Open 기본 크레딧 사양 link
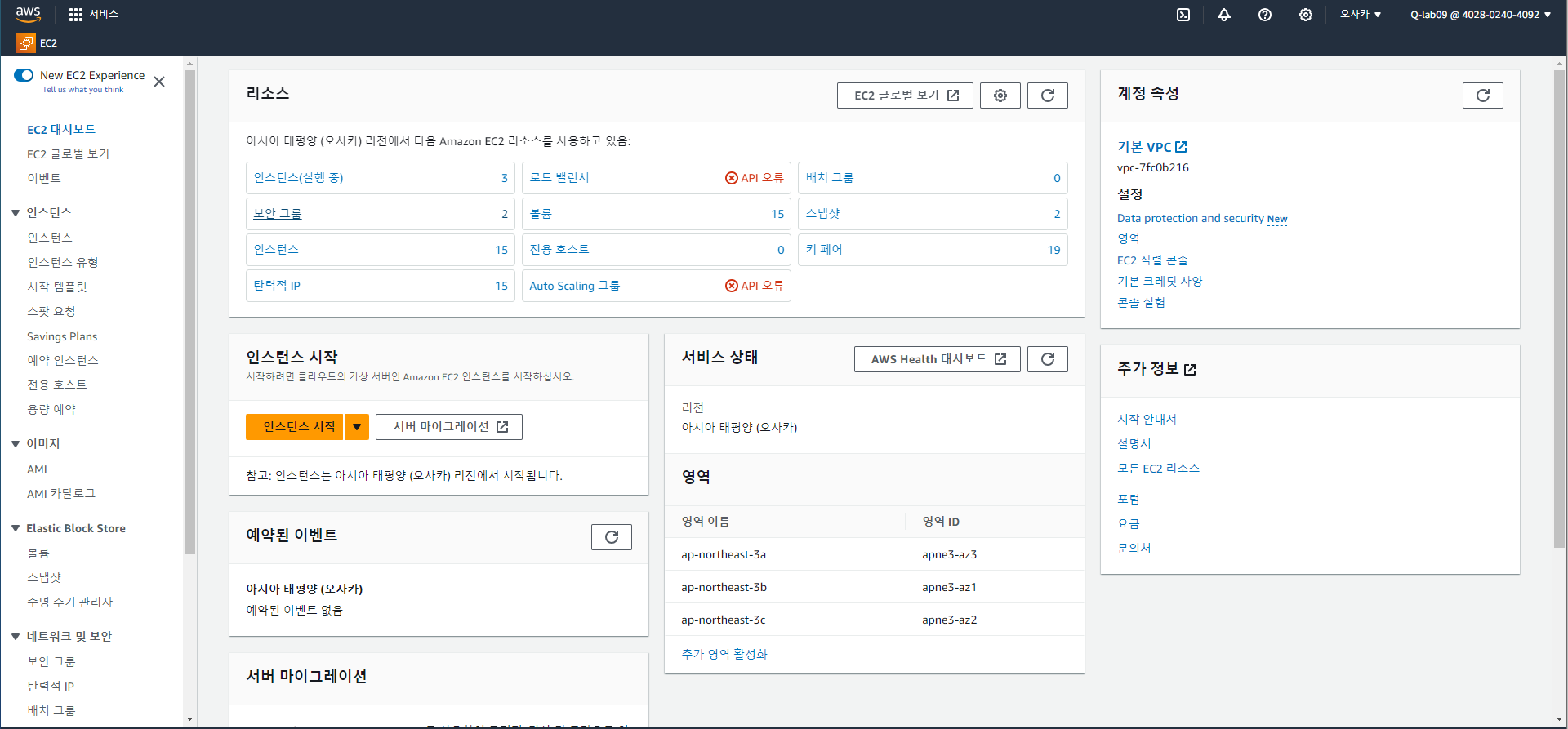The height and width of the screenshot is (729, 1568). (1160, 282)
